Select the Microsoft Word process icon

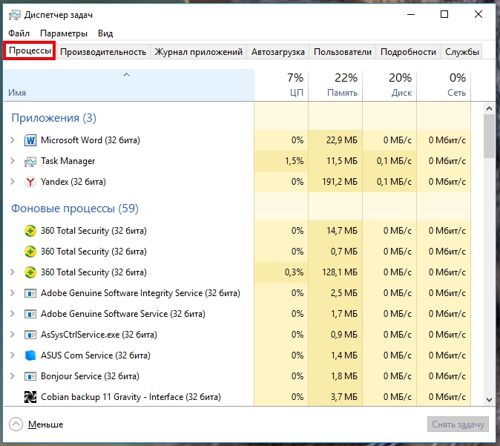[30, 140]
